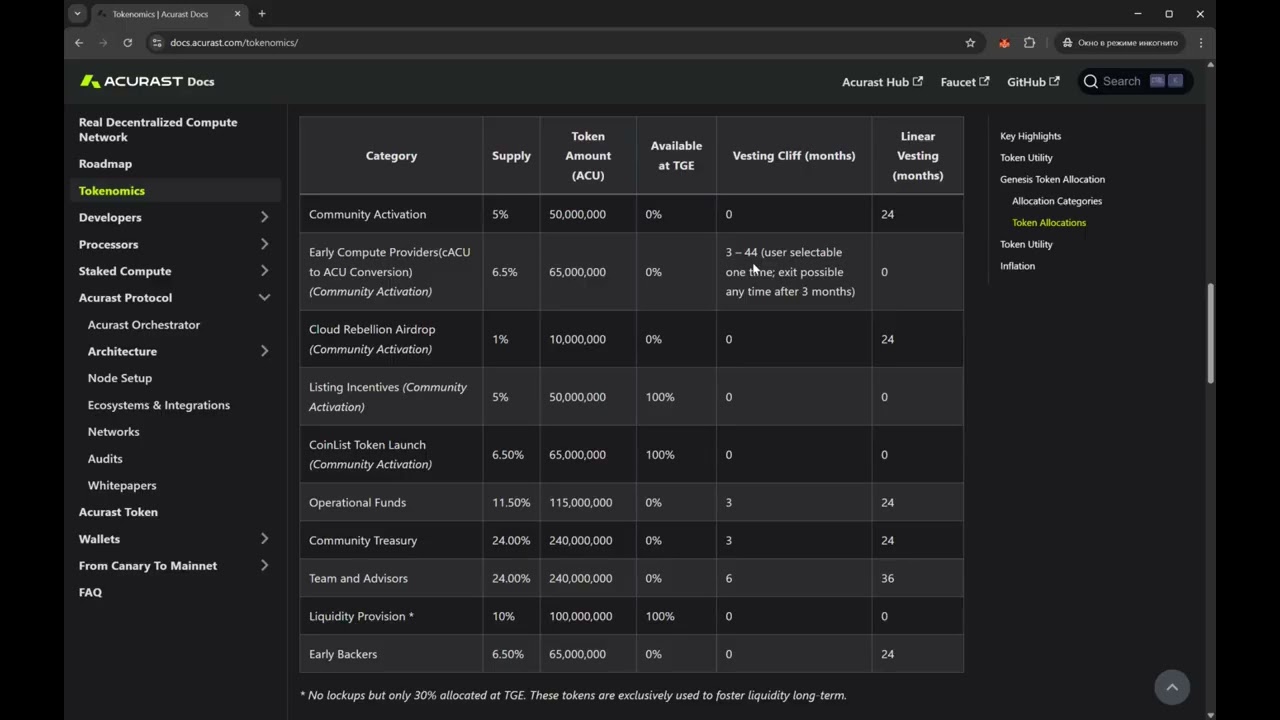Open the Faucet external link
Screen dimensions: 1280x720
(964, 82)
